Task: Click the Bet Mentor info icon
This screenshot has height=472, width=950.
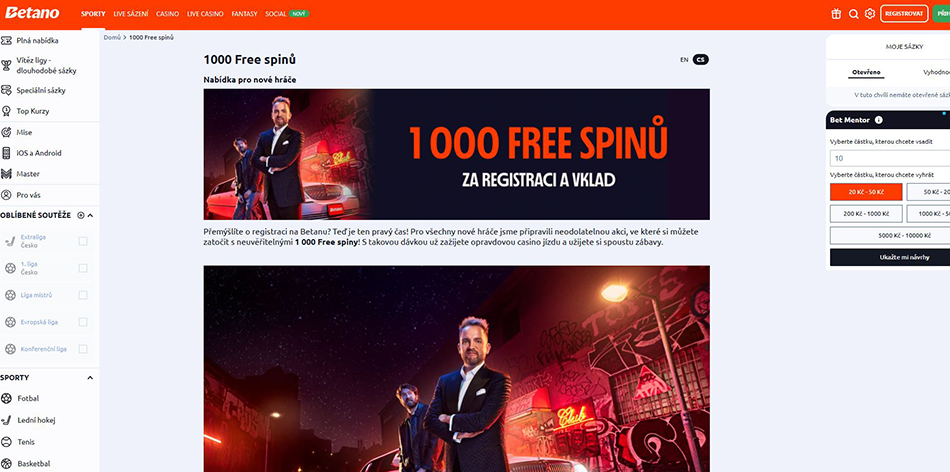Action: pyautogui.click(x=879, y=120)
